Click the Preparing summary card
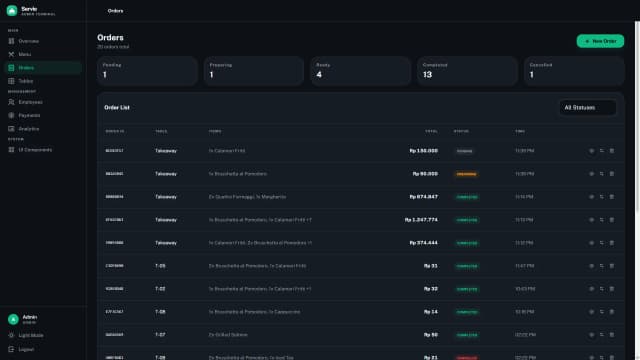 click(254, 71)
